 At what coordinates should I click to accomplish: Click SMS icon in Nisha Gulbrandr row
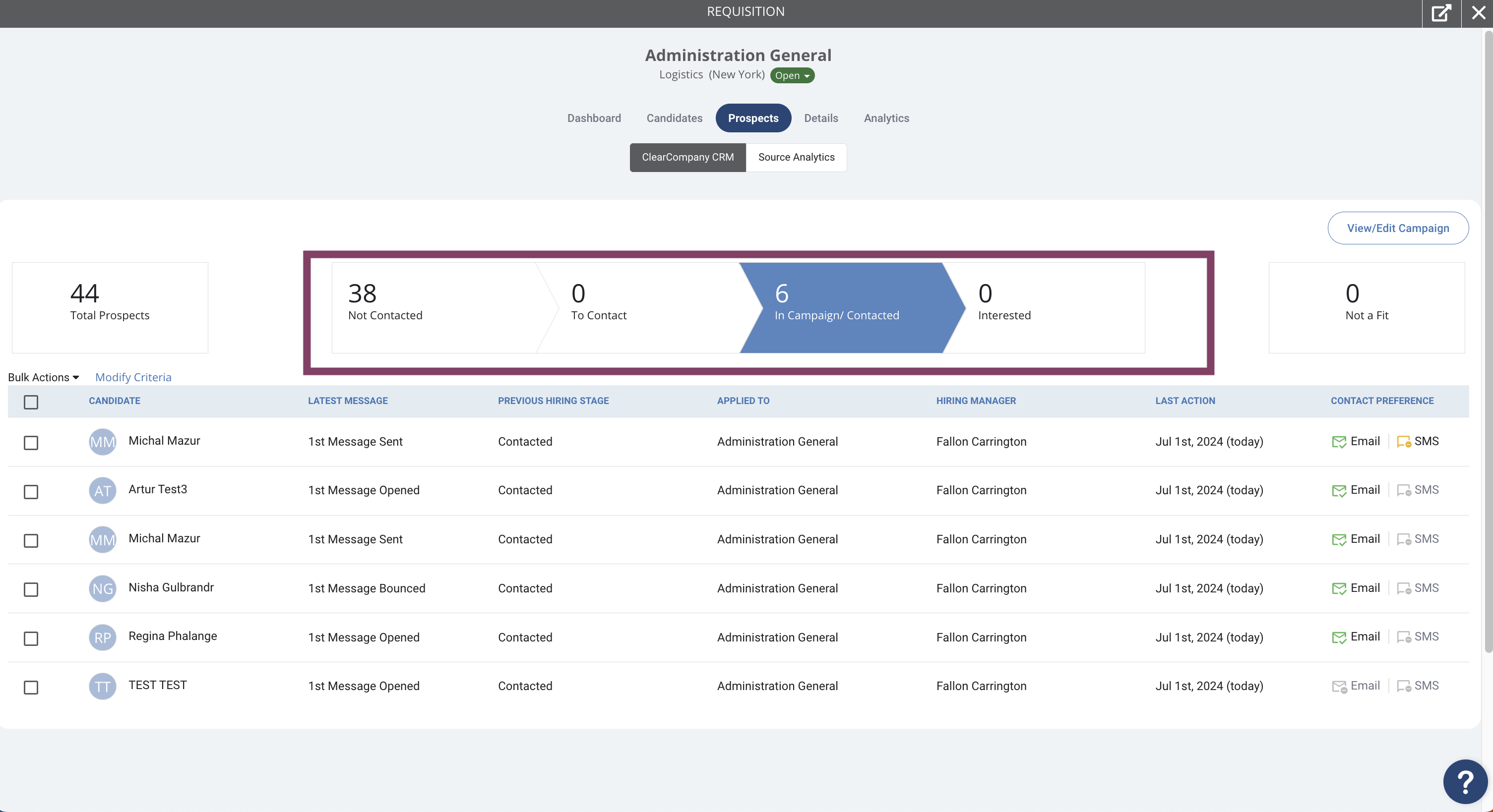pos(1404,589)
